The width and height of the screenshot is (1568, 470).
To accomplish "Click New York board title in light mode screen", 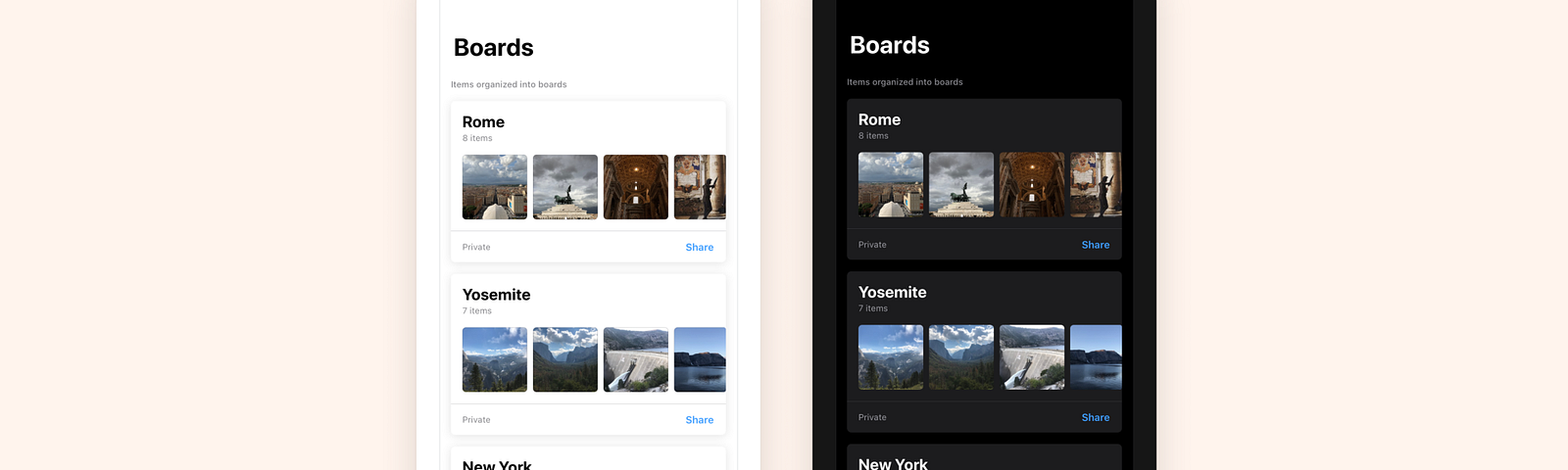I will coord(497,465).
